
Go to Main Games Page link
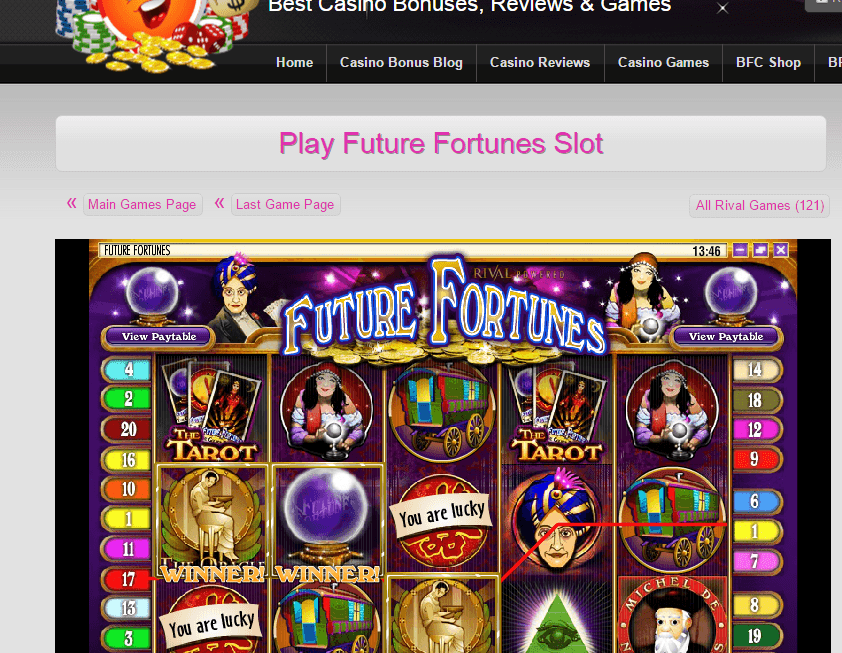pyautogui.click(x=142, y=205)
